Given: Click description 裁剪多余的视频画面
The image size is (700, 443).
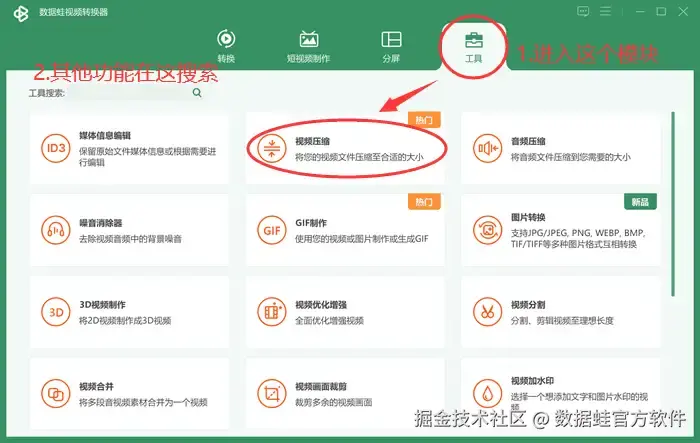Looking at the screenshot, I should click(x=333, y=402).
